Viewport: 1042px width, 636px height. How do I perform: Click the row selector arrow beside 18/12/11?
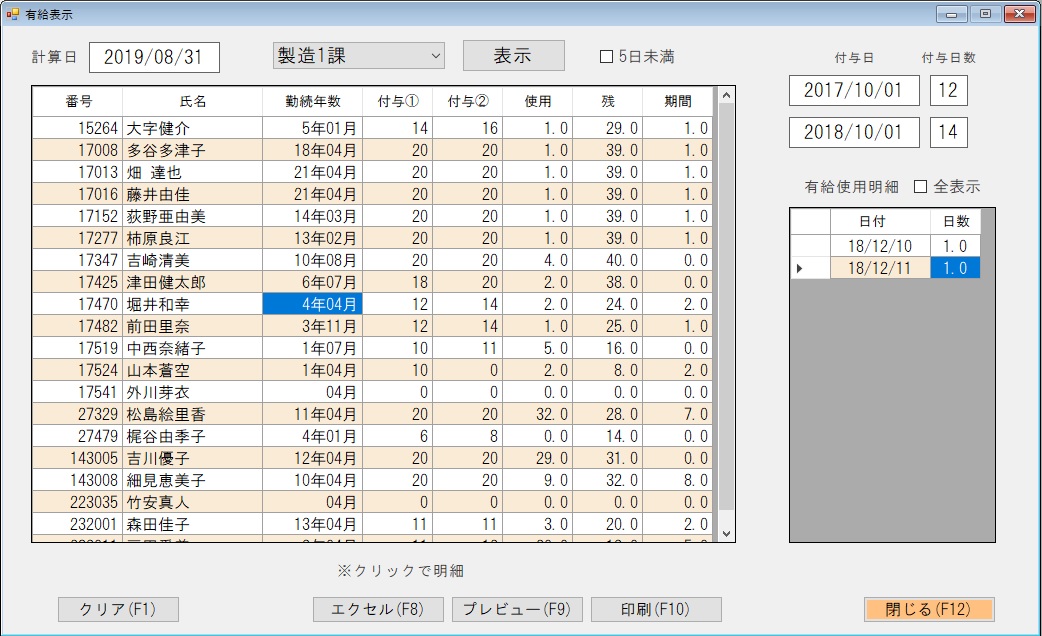[x=799, y=269]
